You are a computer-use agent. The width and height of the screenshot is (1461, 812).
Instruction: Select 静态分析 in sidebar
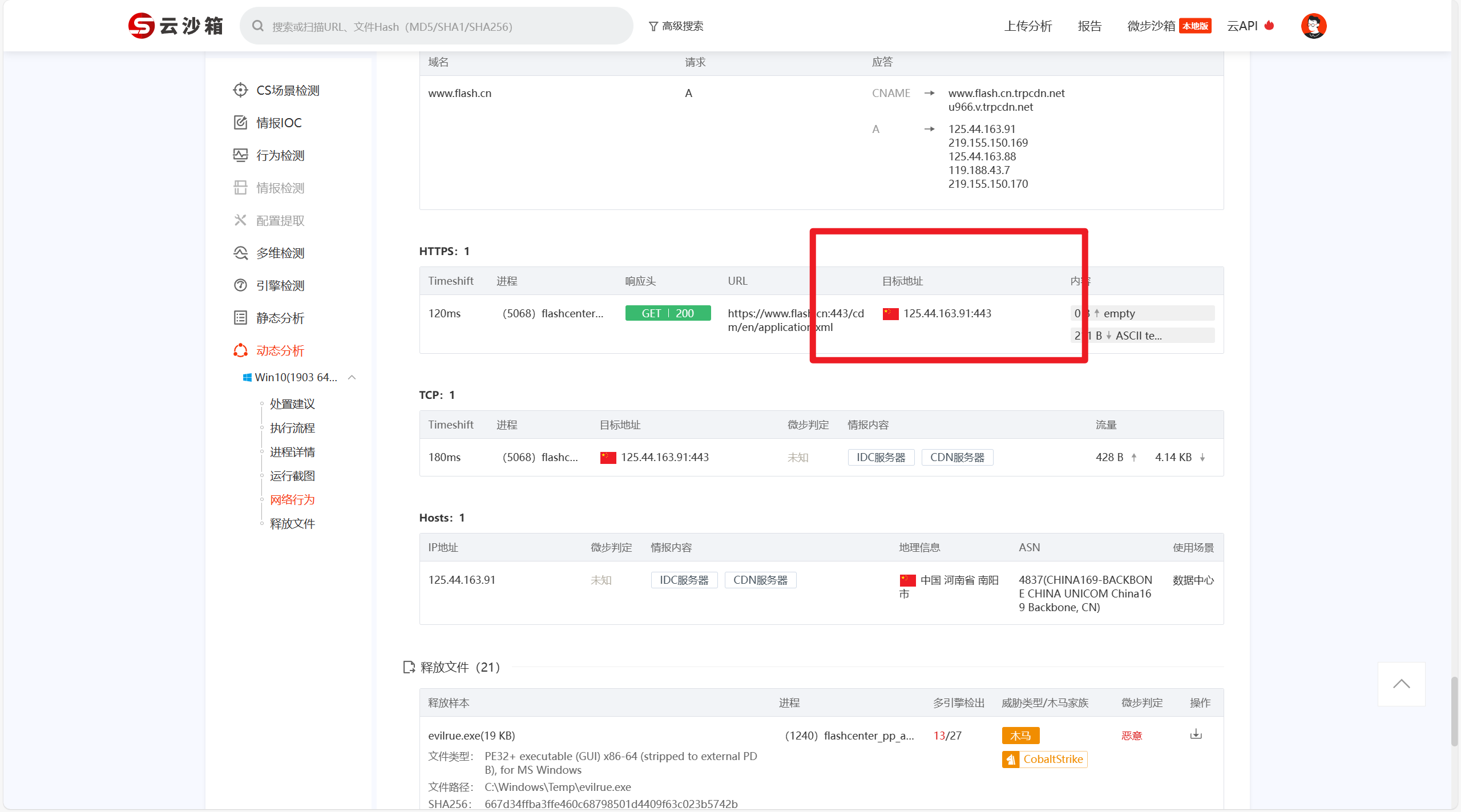tap(280, 318)
